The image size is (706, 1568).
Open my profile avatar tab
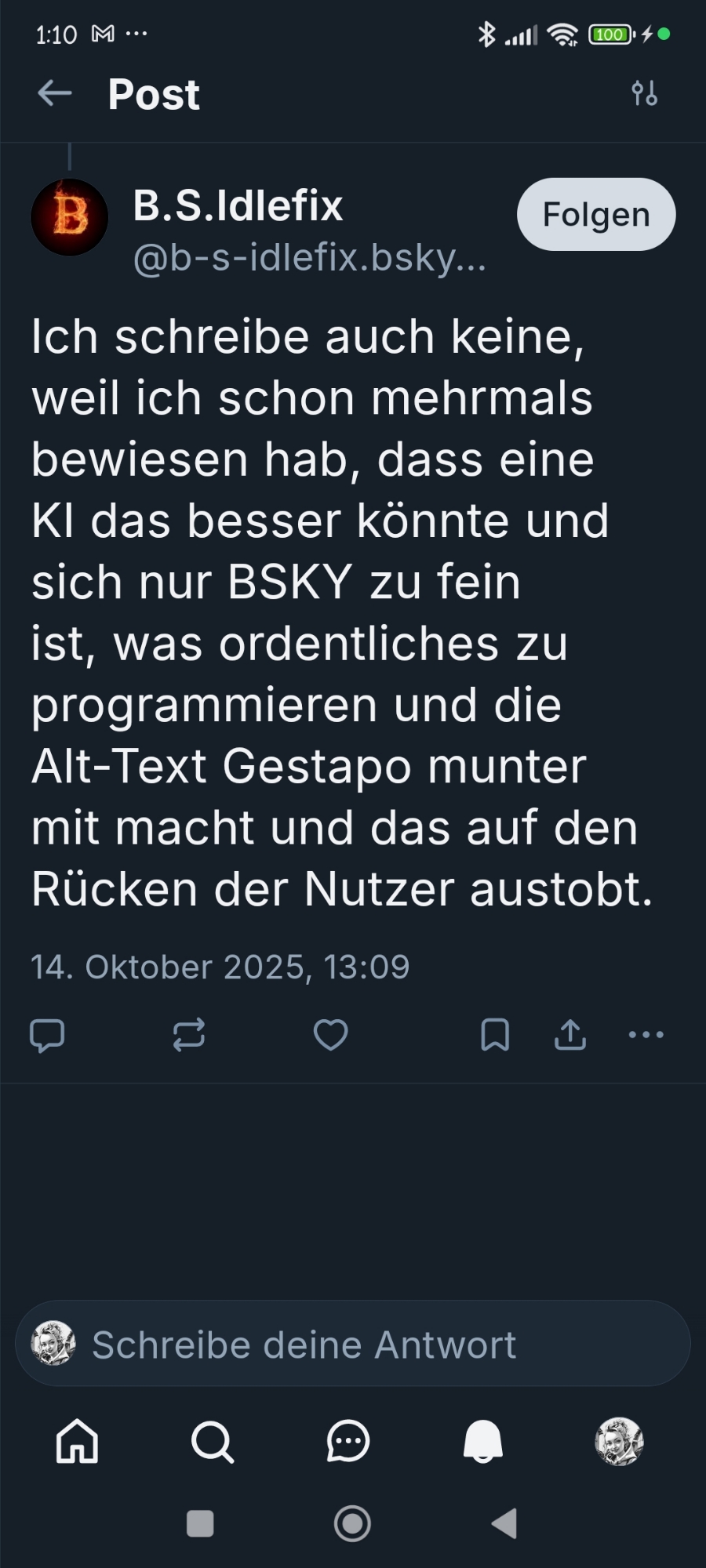click(x=619, y=1441)
